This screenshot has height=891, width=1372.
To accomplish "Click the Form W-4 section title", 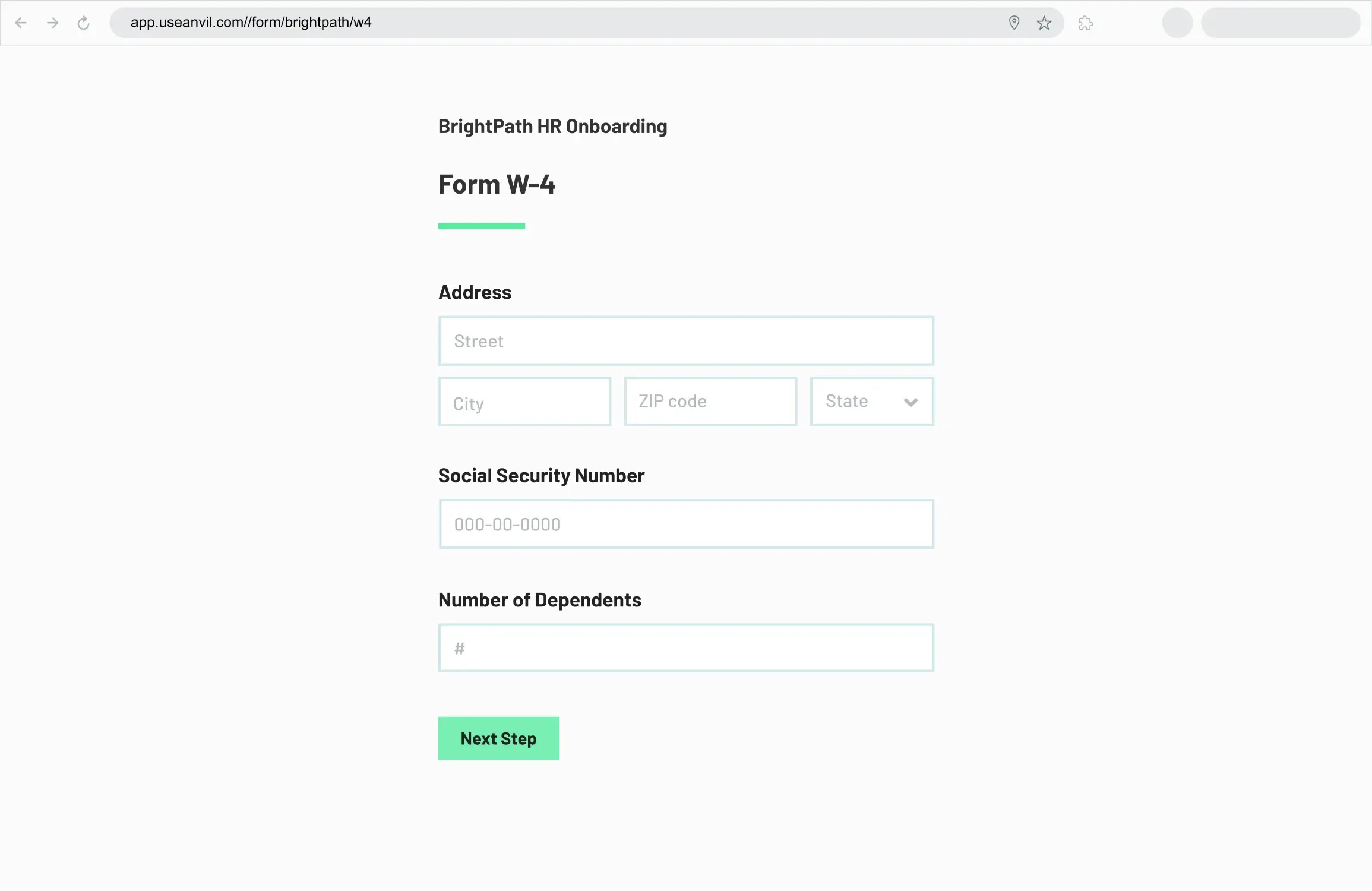I will click(495, 183).
